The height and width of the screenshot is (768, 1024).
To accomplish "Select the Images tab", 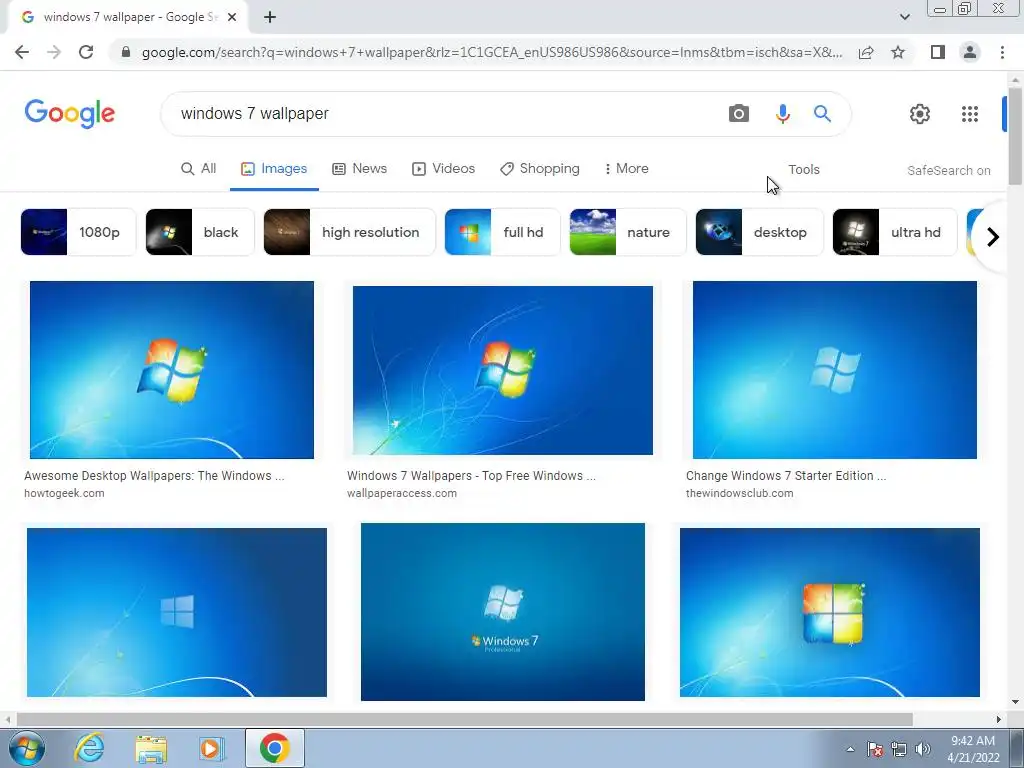I will pos(274,168).
